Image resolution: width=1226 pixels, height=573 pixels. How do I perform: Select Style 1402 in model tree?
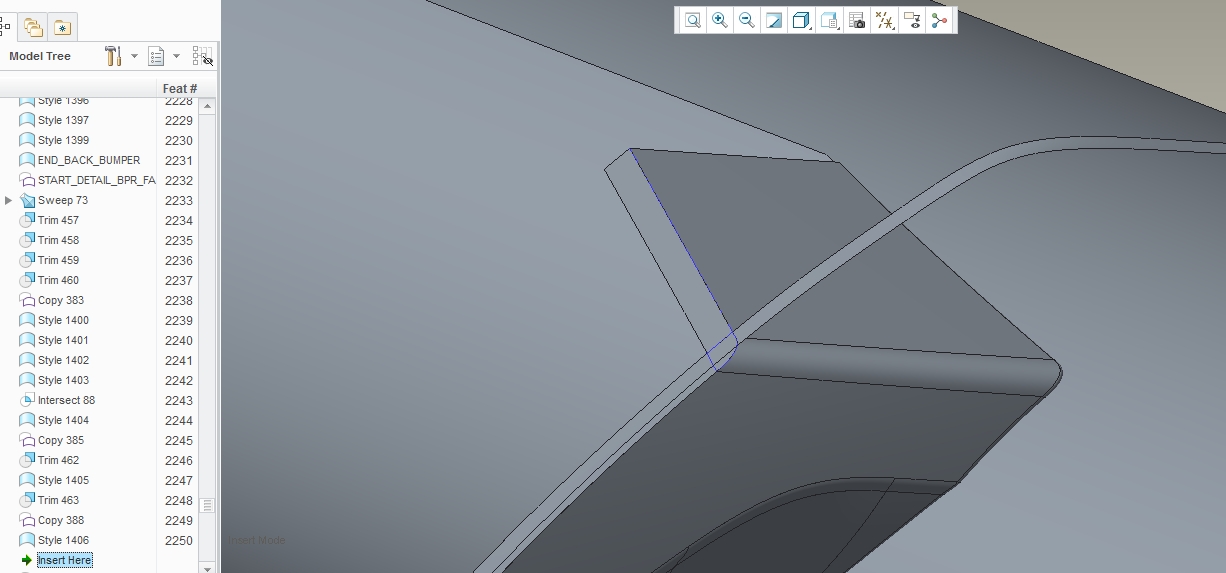[63, 360]
